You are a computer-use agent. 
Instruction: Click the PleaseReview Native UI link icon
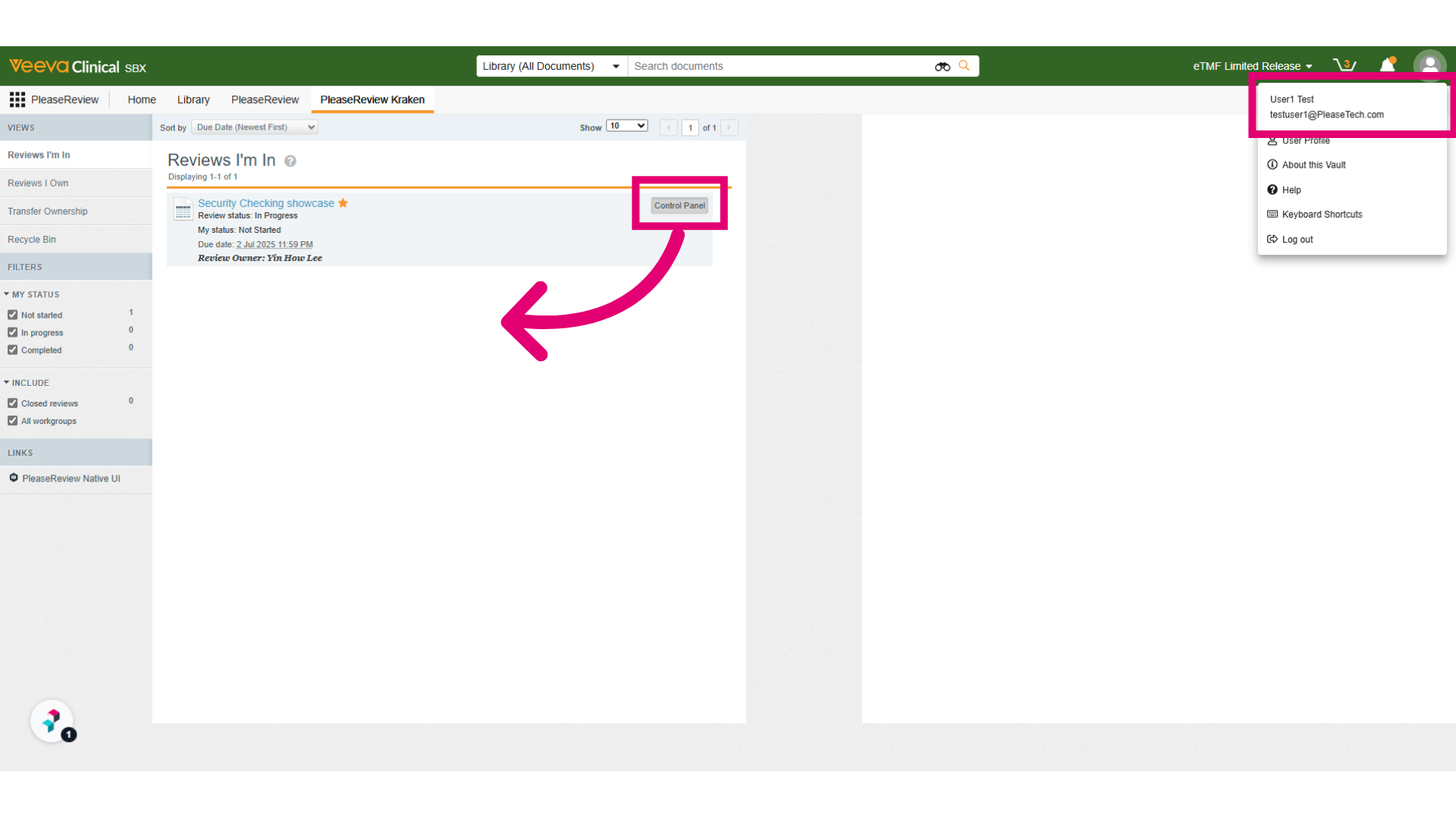14,478
